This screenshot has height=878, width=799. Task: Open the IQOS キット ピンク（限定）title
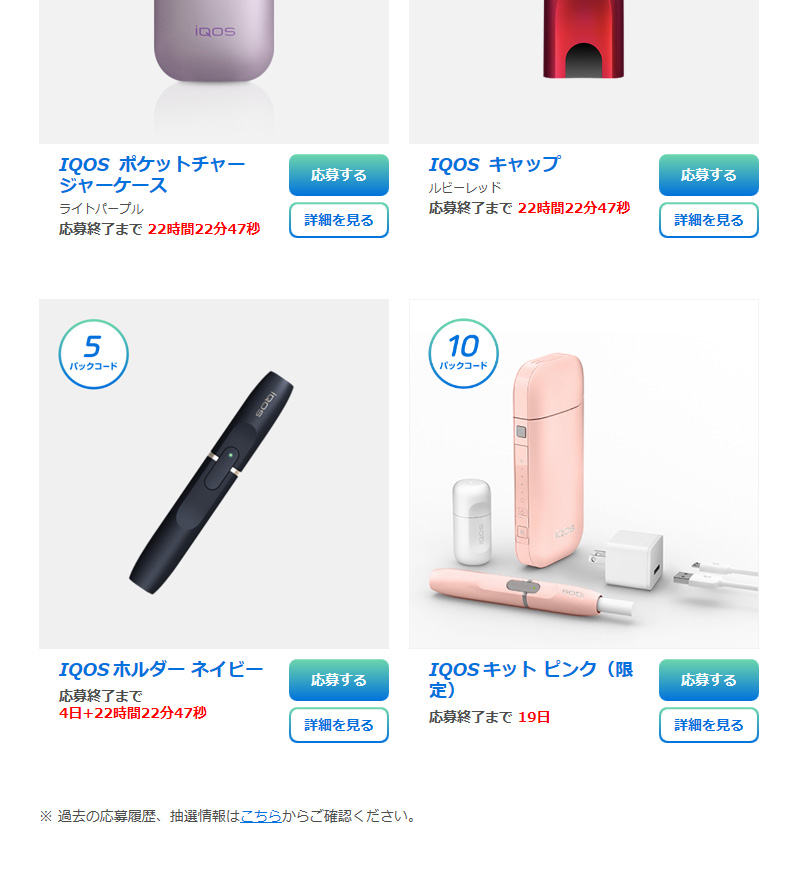click(x=531, y=679)
